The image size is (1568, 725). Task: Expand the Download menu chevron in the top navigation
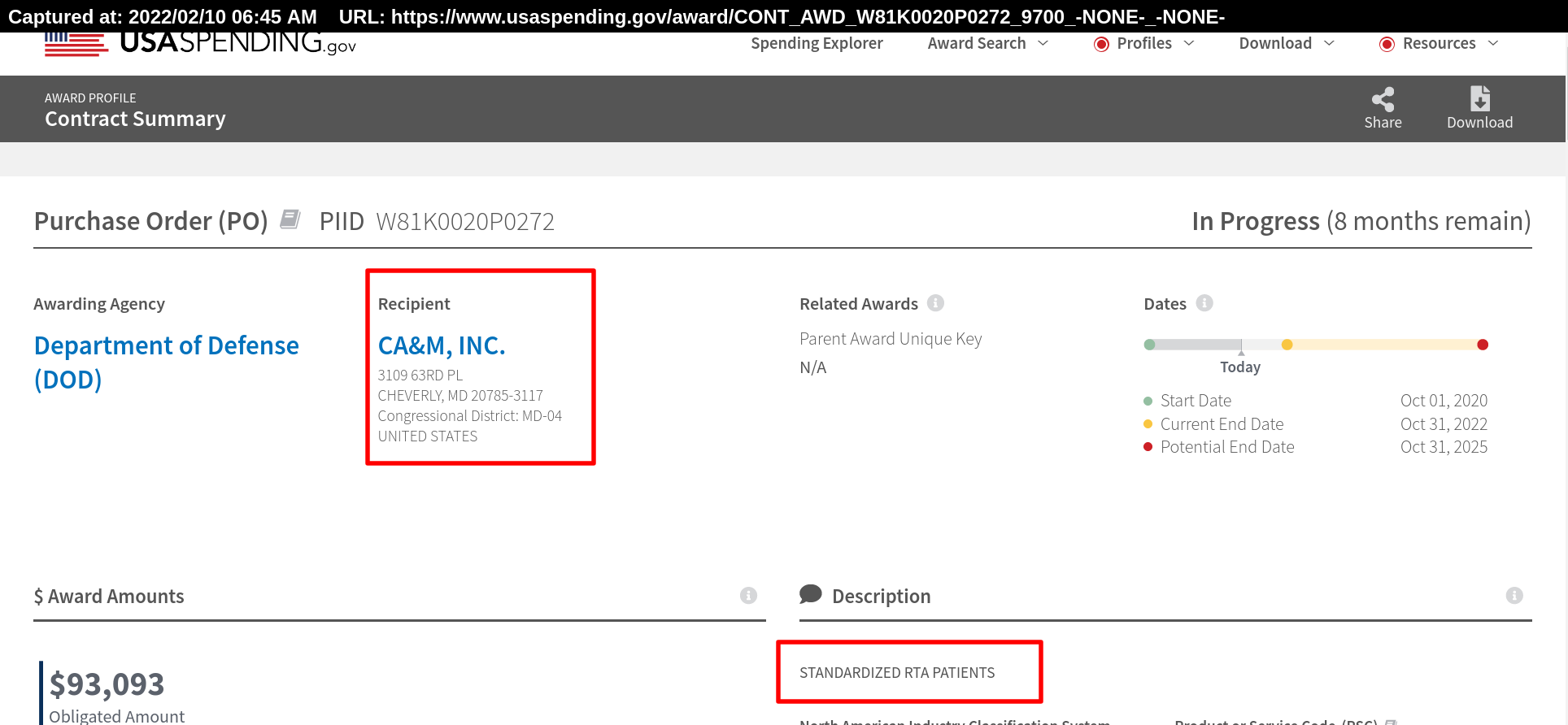(x=1330, y=43)
